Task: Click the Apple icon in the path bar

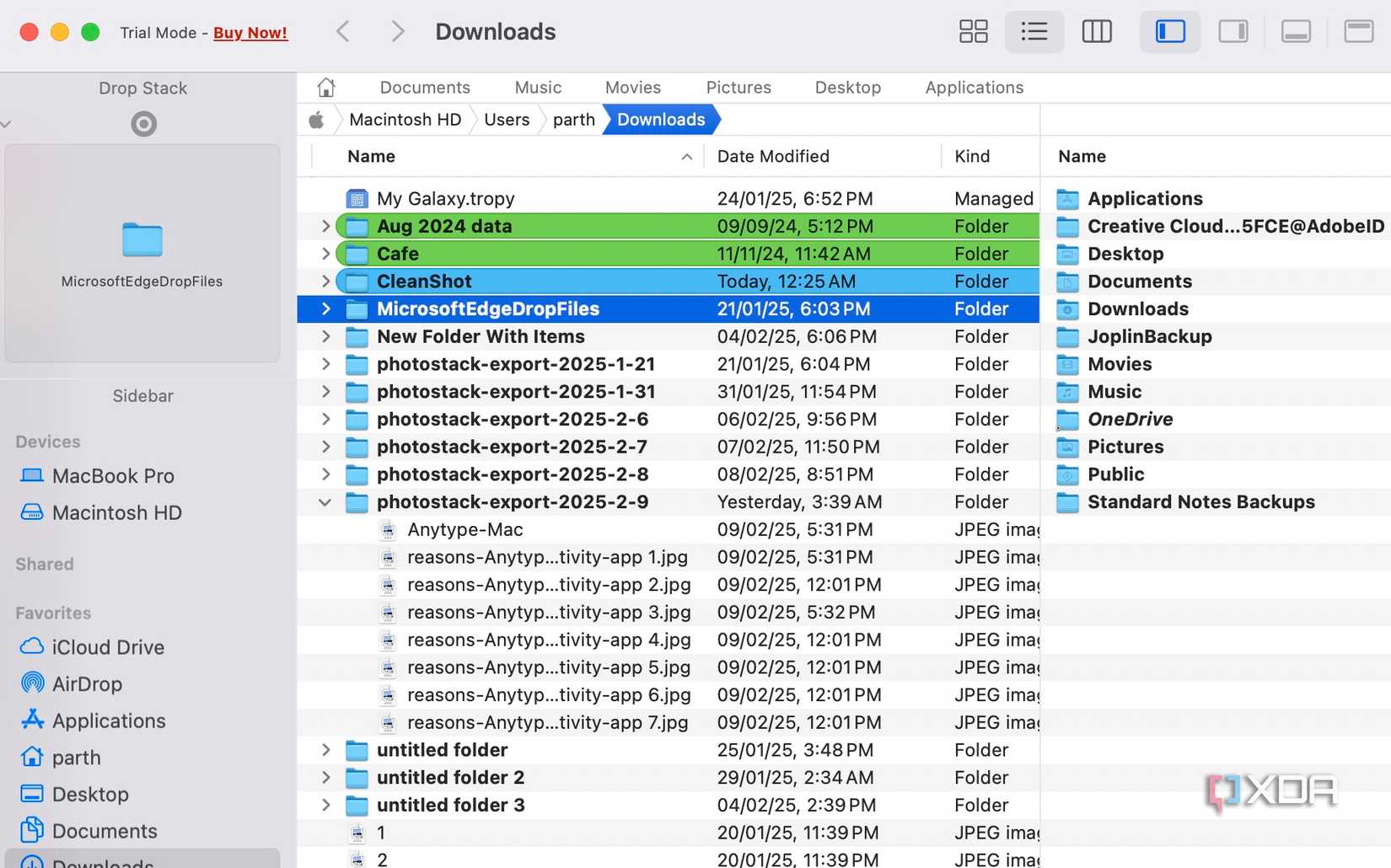Action: tap(316, 119)
